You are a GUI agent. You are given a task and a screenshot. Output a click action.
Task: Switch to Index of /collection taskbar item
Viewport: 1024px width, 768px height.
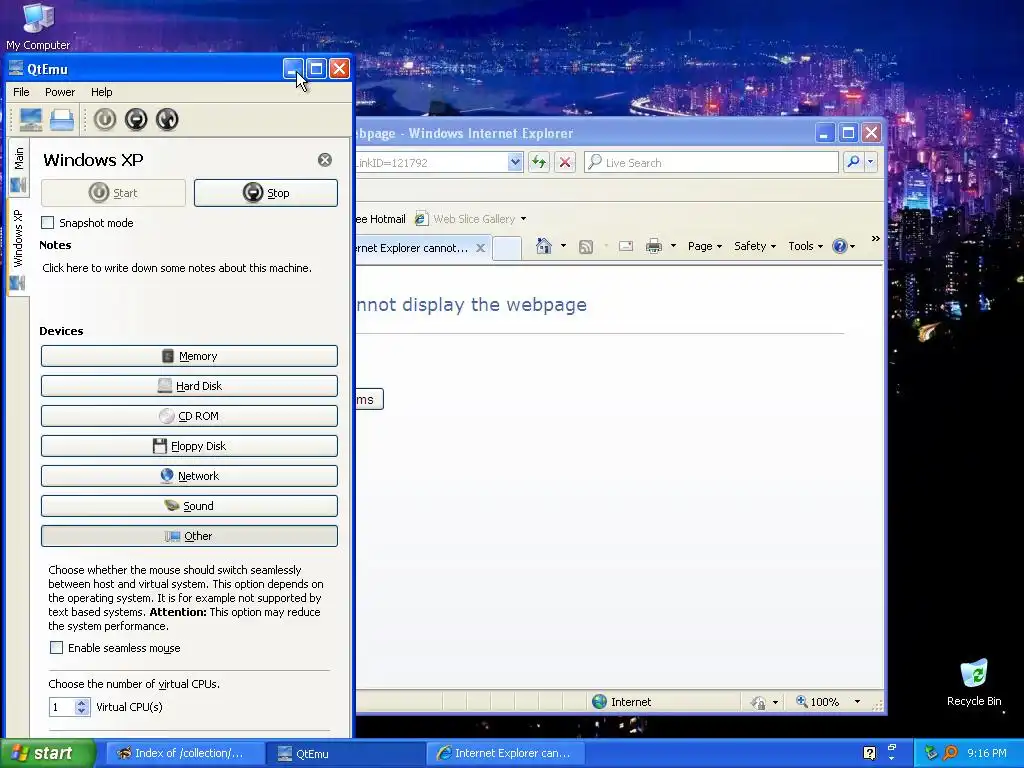[x=184, y=754]
